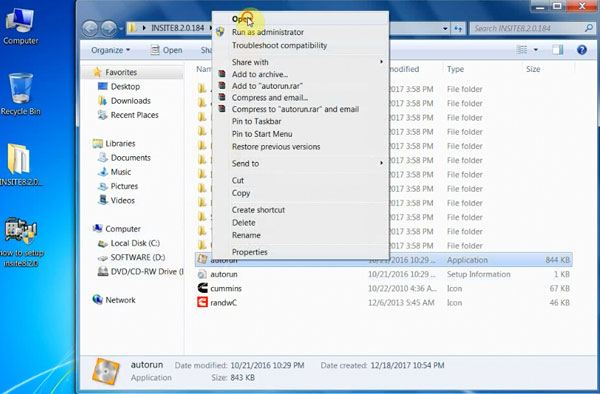Click the toolbar Open button
Screen dimensions: 600x394
166,50
